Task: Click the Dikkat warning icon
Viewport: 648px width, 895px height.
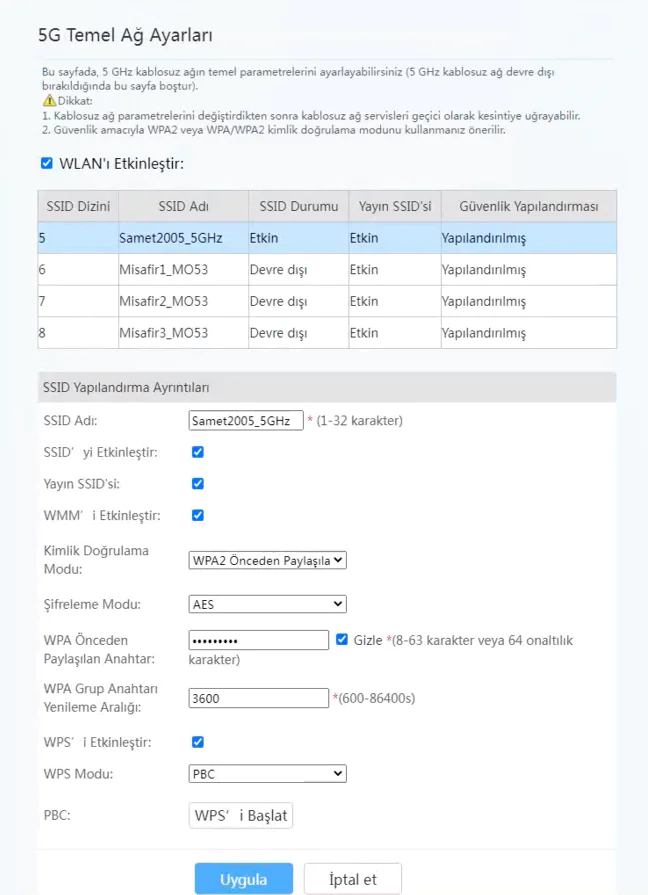Action: [49, 101]
